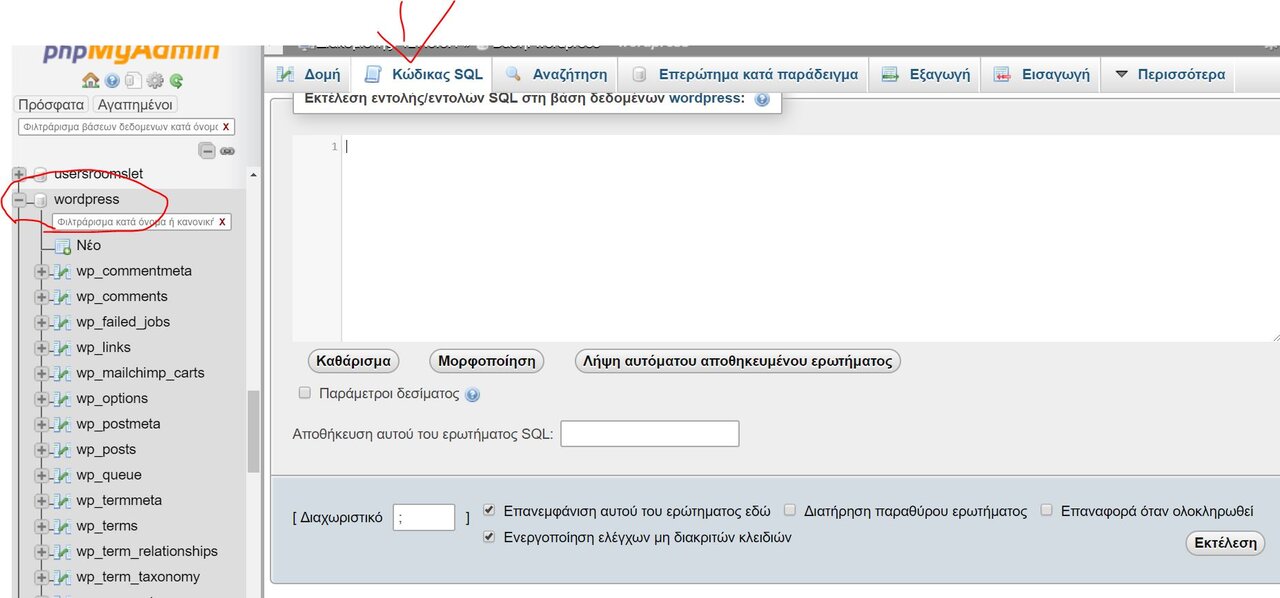Check Διατήρηση παραθύρου ερωτήματος option
Screen dimensions: 1280x598
pos(790,510)
